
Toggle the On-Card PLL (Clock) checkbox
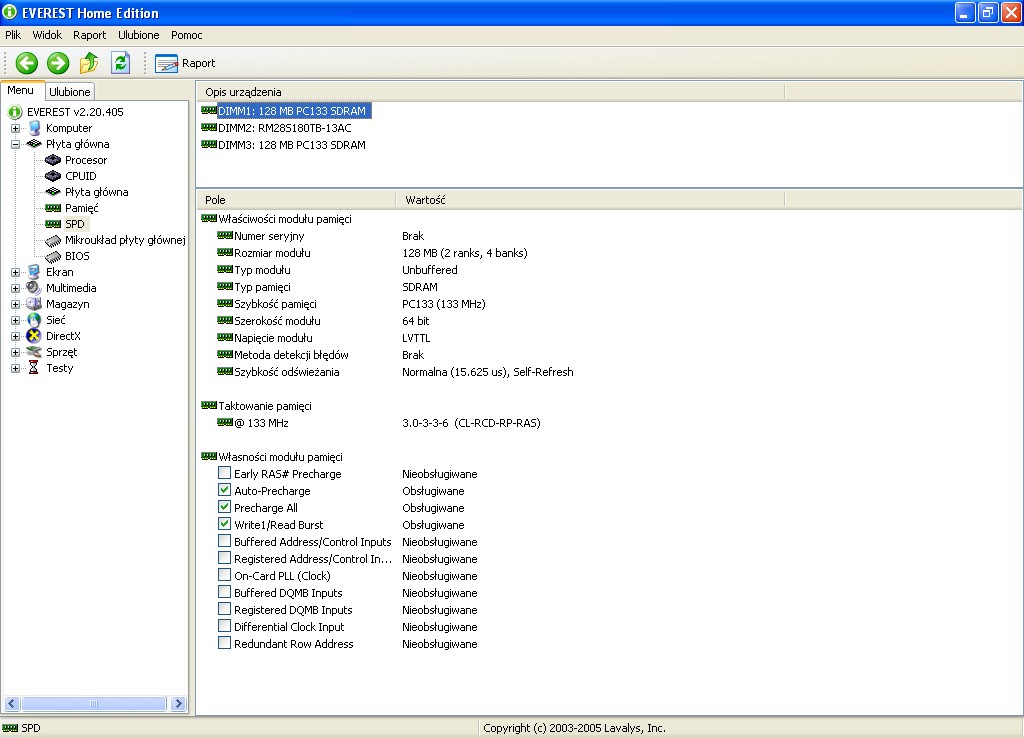[x=224, y=575]
